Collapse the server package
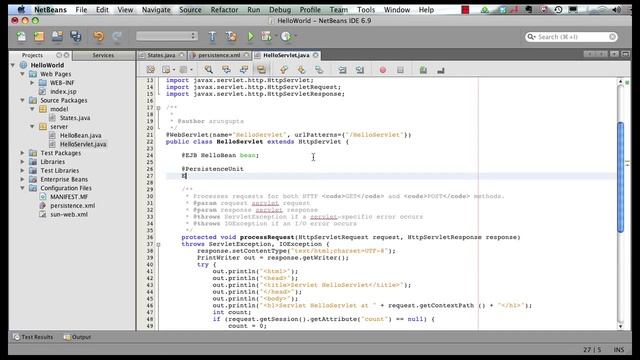 click(32, 127)
